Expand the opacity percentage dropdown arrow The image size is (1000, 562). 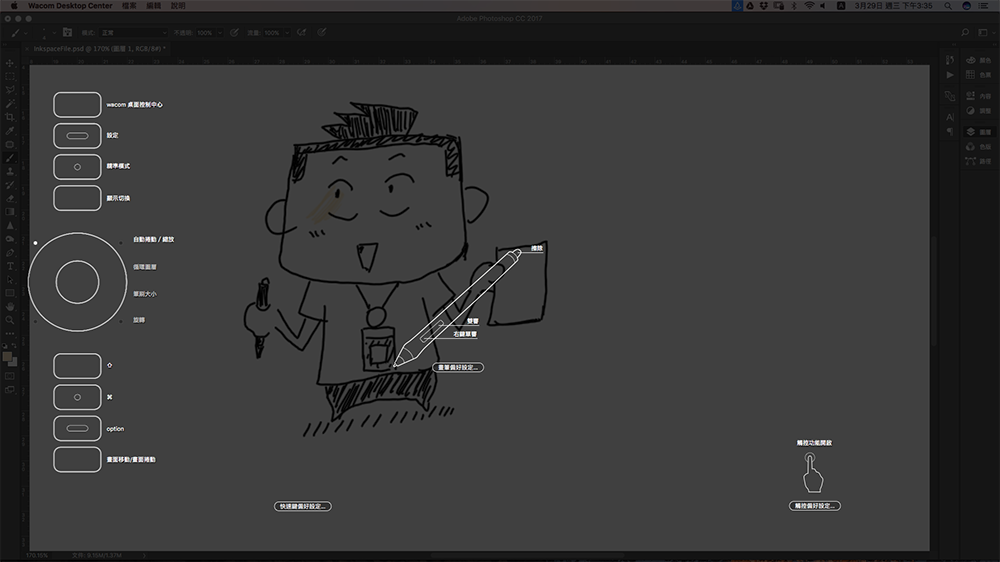[221, 33]
